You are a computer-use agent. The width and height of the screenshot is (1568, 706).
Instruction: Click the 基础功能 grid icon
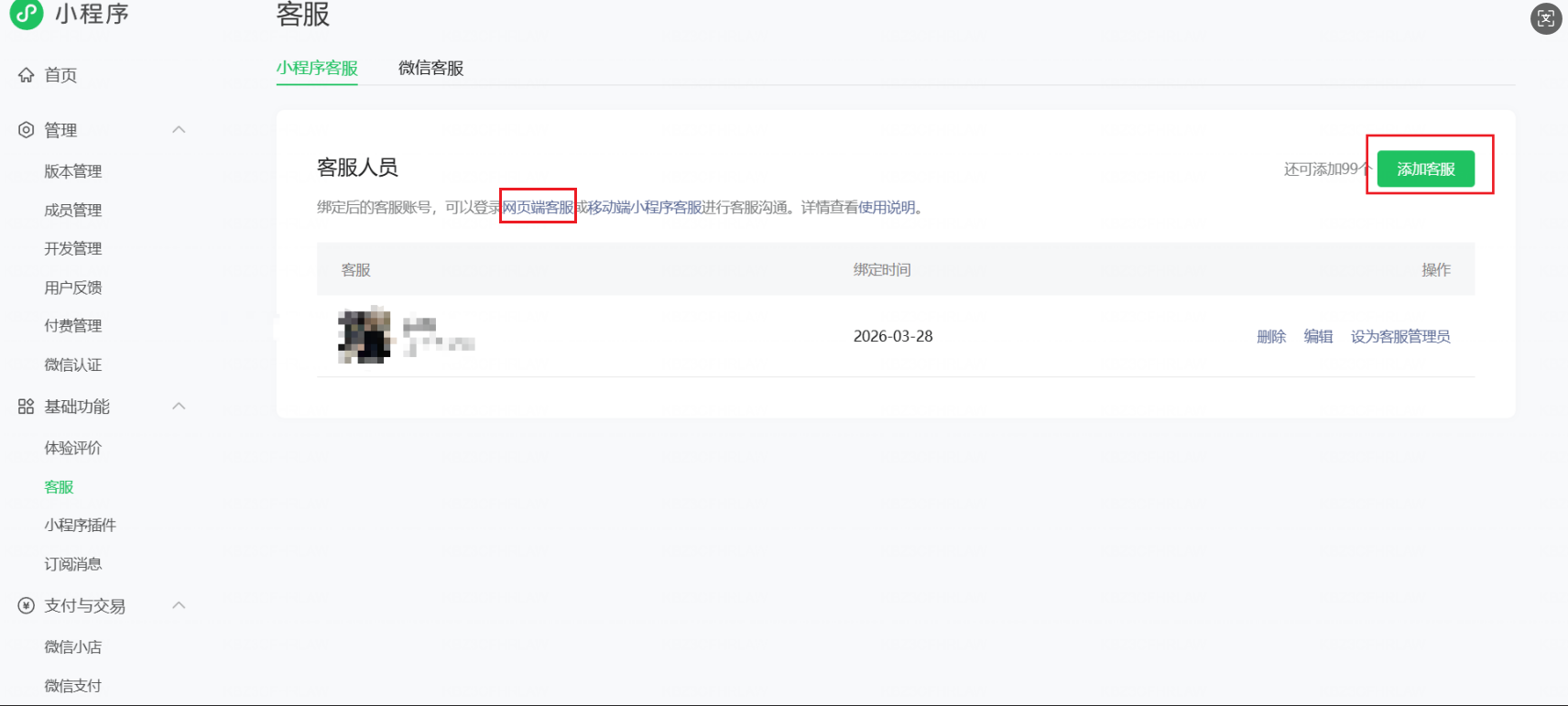(27, 407)
